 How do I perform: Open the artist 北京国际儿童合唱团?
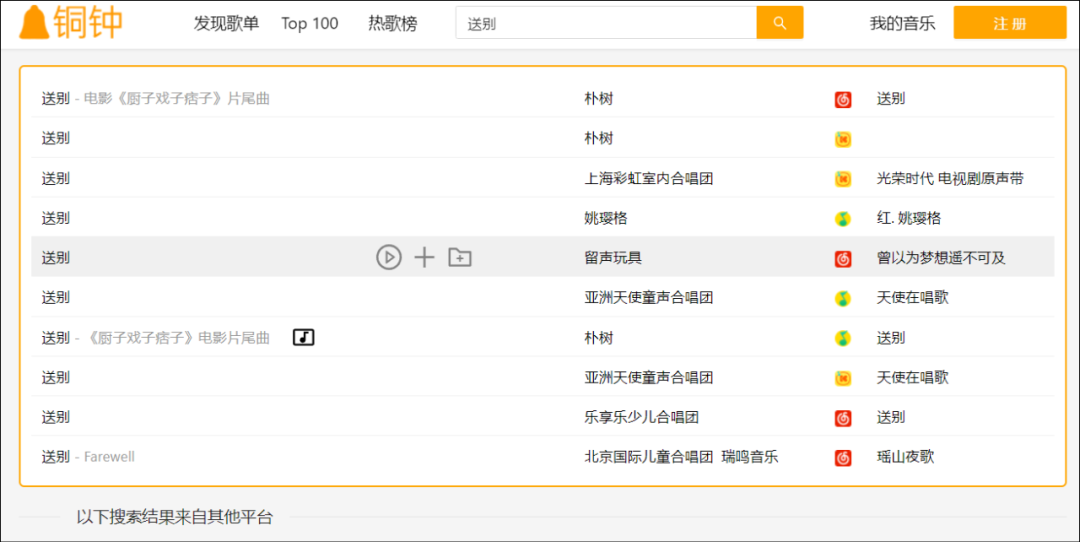648,457
